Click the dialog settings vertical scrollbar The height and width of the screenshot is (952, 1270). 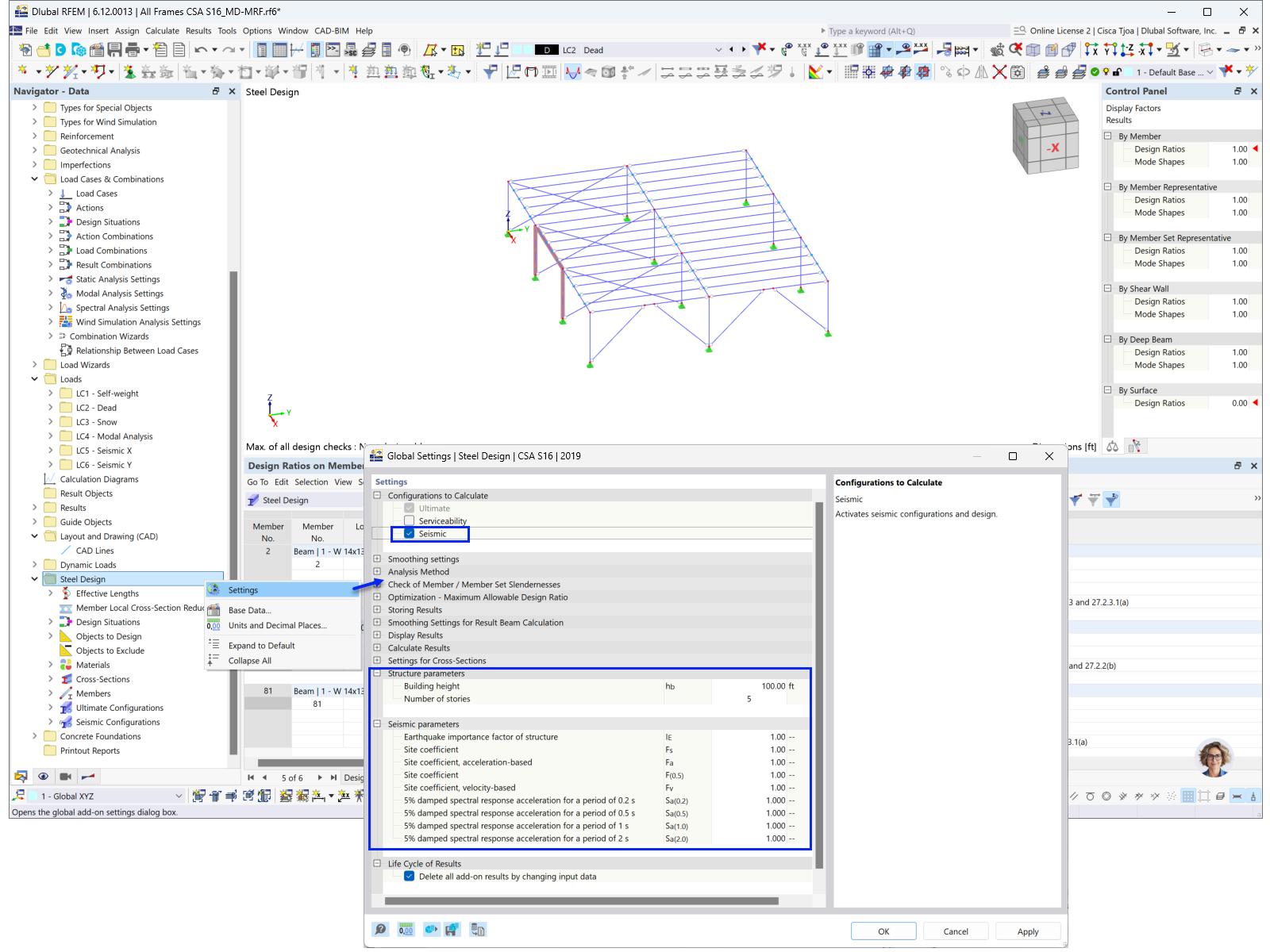click(819, 685)
